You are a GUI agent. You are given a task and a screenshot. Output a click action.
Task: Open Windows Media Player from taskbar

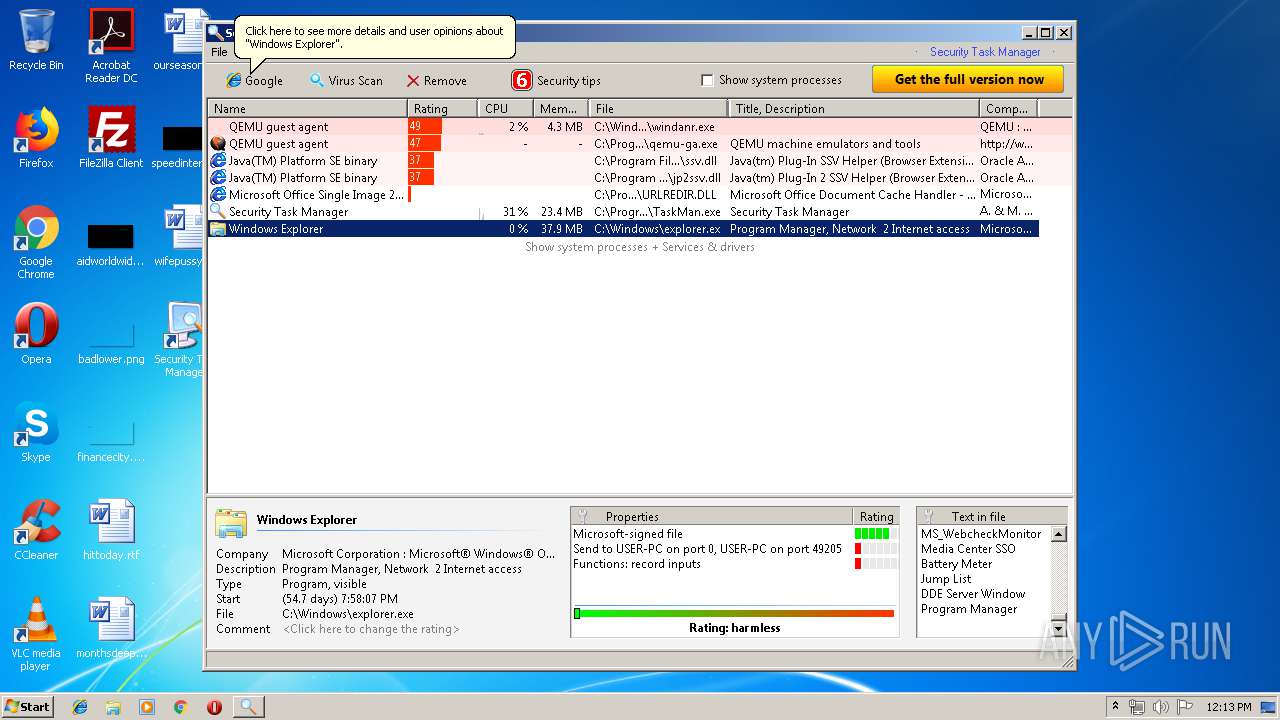(147, 707)
